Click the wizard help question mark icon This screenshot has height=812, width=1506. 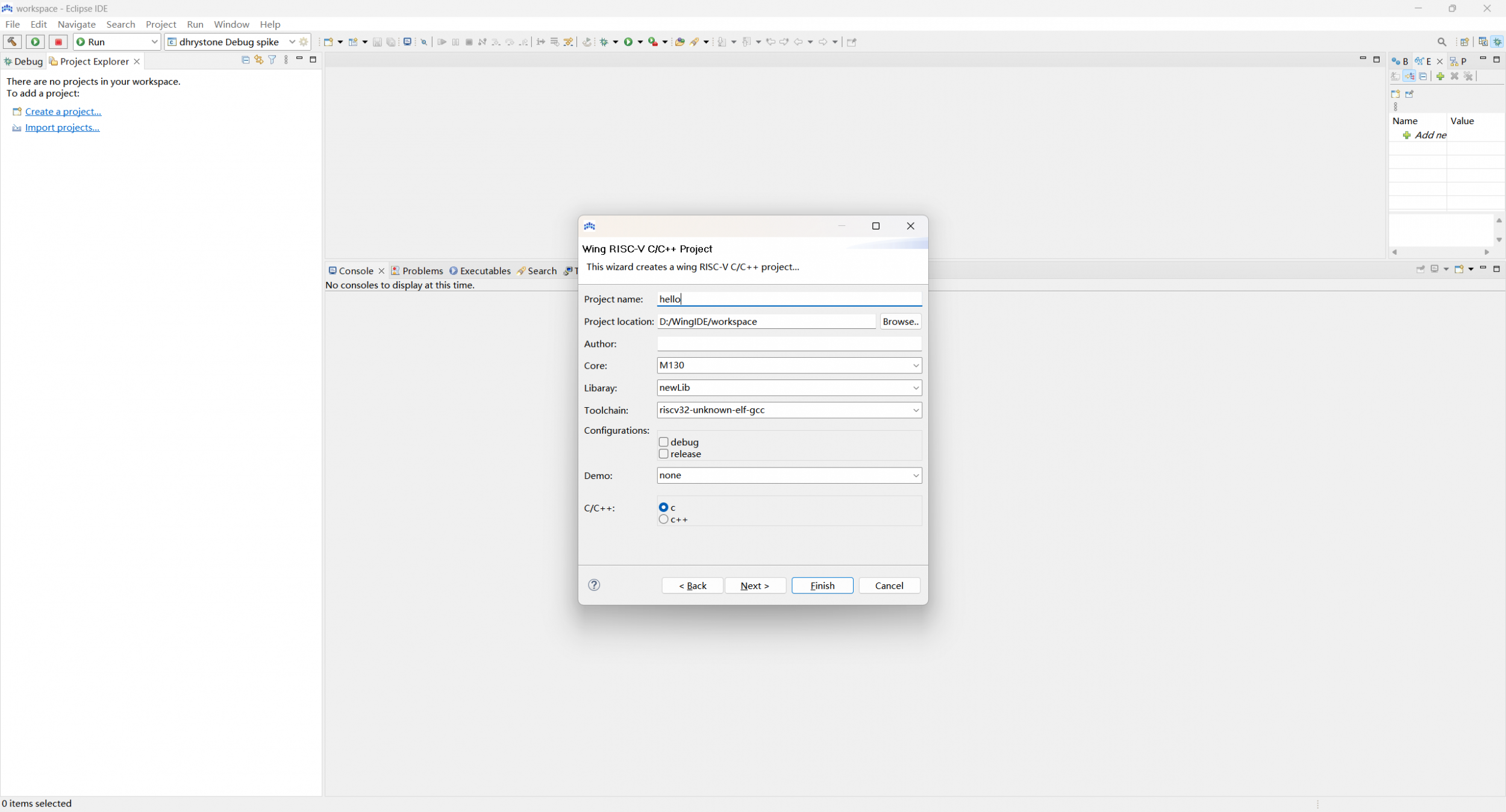[594, 585]
